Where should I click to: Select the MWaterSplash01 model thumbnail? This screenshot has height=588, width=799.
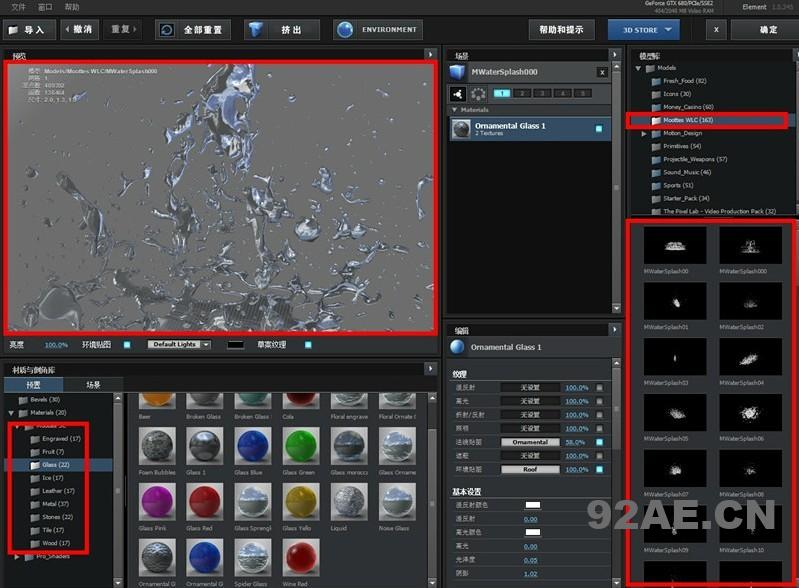[x=665, y=302]
